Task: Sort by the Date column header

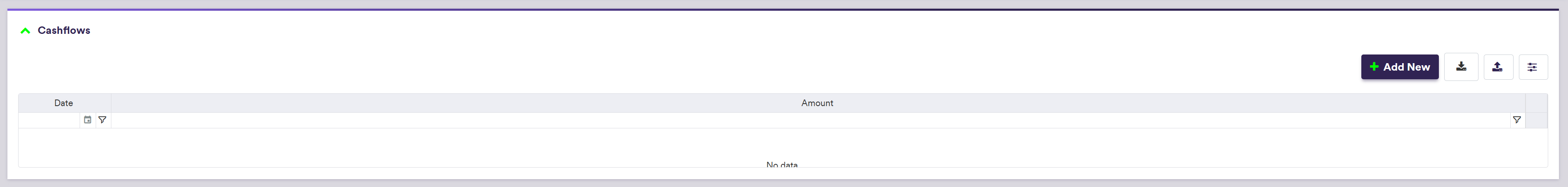Action: pos(64,103)
